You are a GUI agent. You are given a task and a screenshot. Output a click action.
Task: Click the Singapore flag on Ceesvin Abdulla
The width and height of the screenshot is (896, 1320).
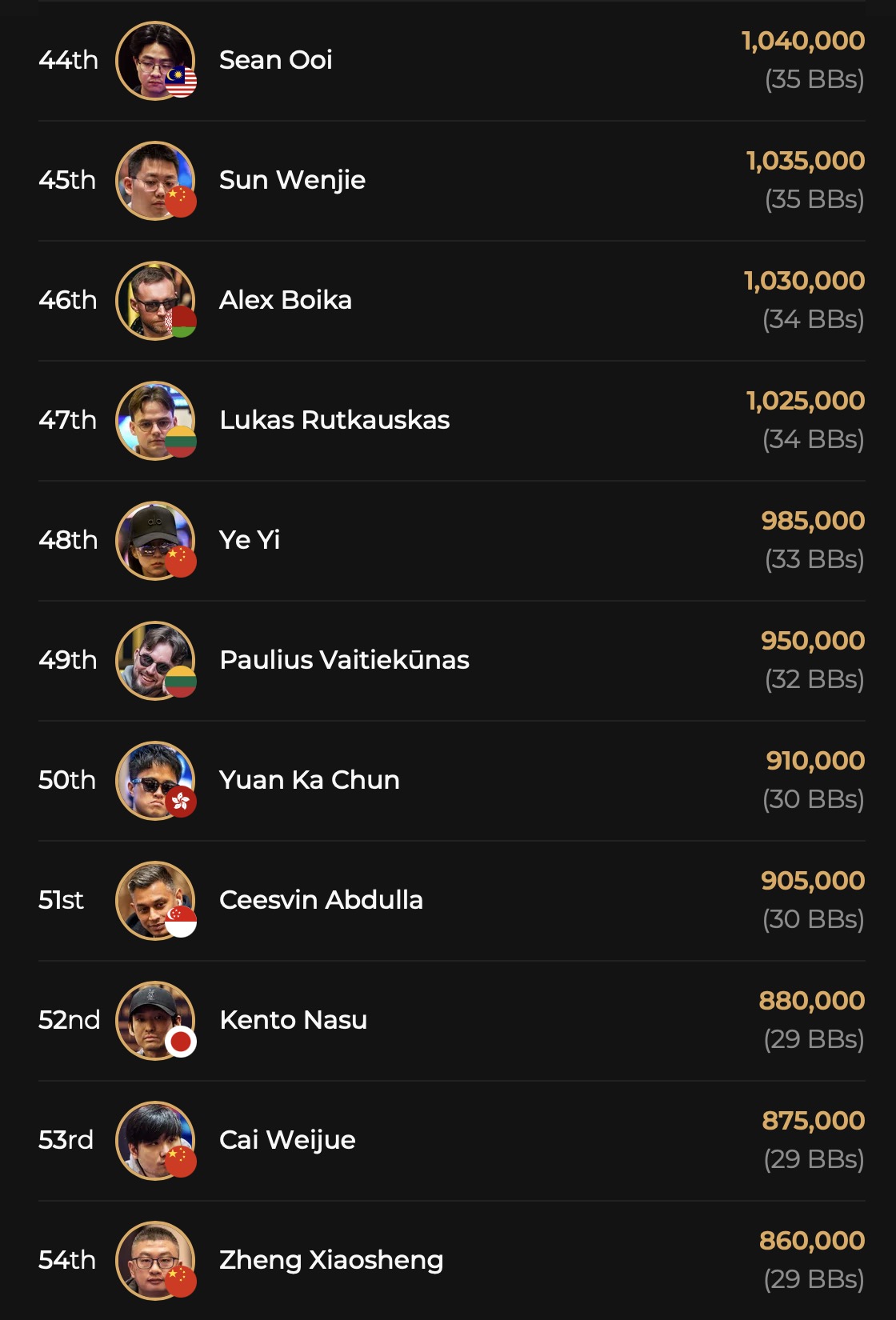coord(182,922)
